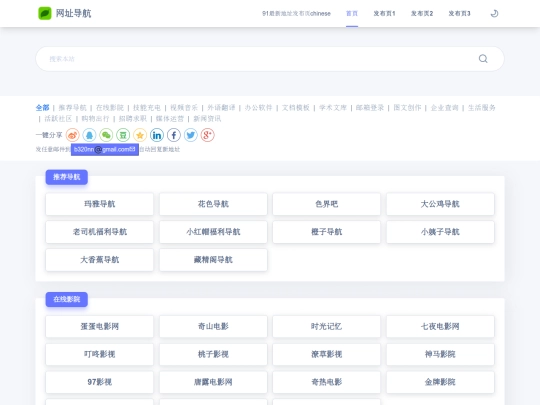Select the 推荐导航 category filter link
The width and height of the screenshot is (540, 405).
coord(72,108)
